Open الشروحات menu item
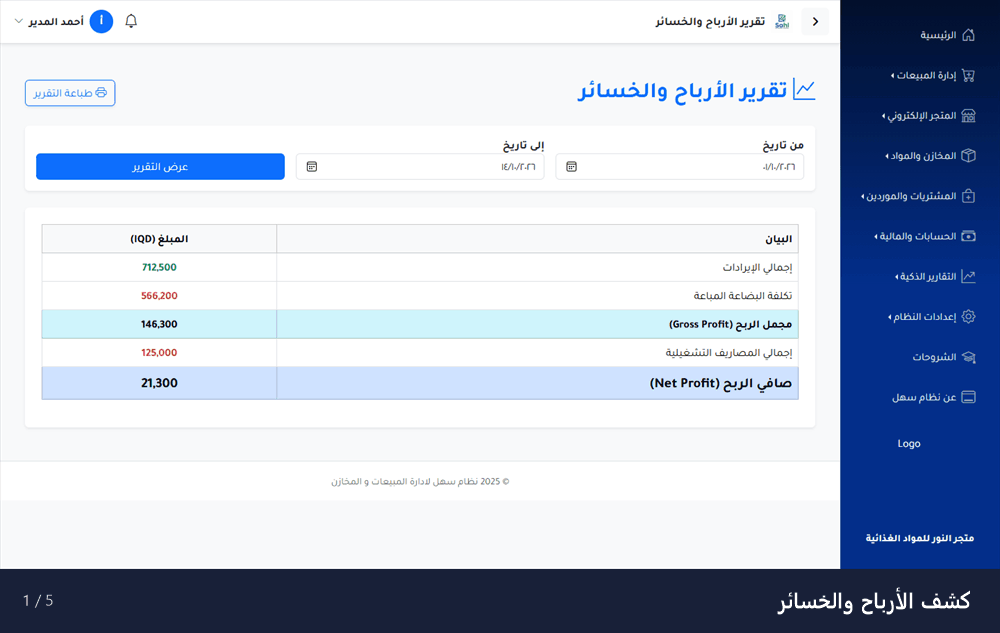 point(934,357)
